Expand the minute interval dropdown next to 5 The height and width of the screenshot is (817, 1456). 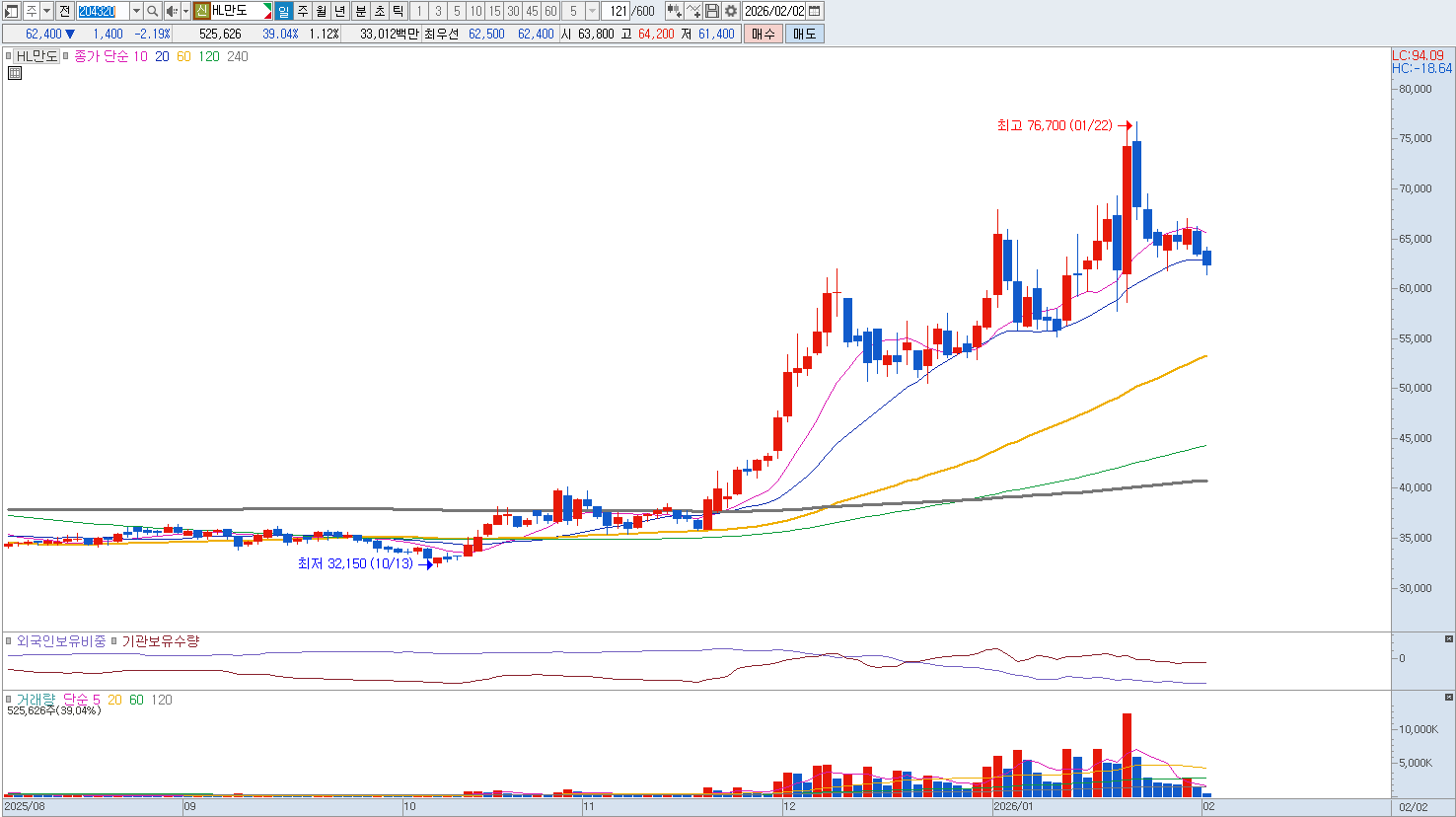click(x=592, y=11)
